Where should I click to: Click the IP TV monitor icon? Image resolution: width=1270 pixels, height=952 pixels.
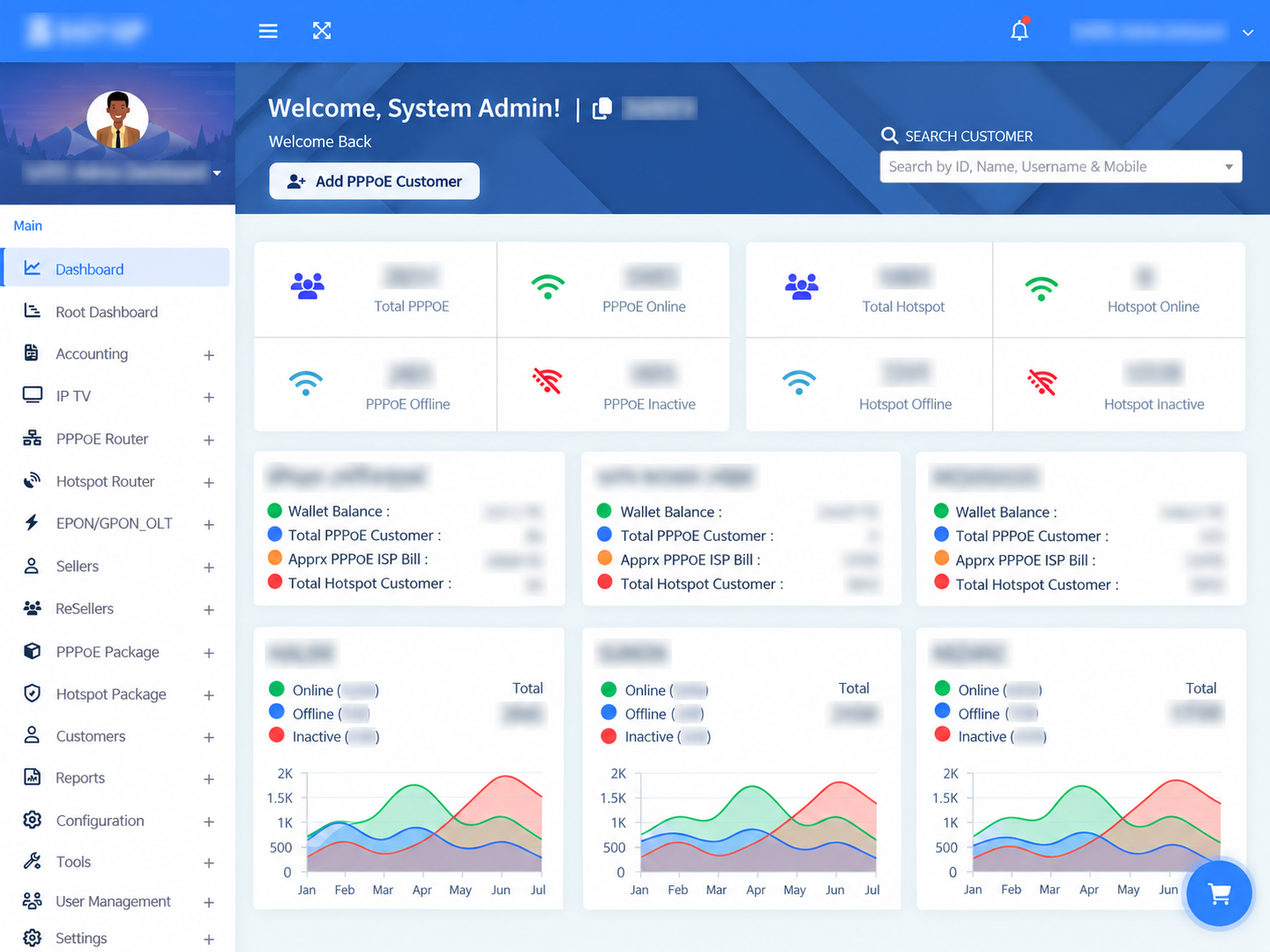tap(32, 395)
